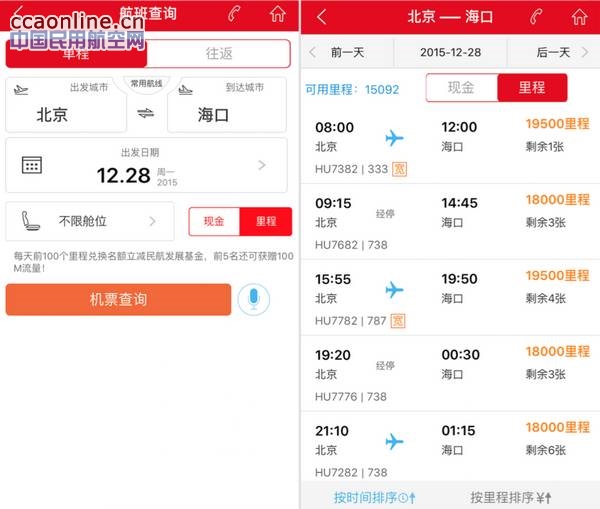Image resolution: width=600 pixels, height=509 pixels.
Task: Tap 18000里程 price of the 19:20 flight
Action: coord(558,351)
